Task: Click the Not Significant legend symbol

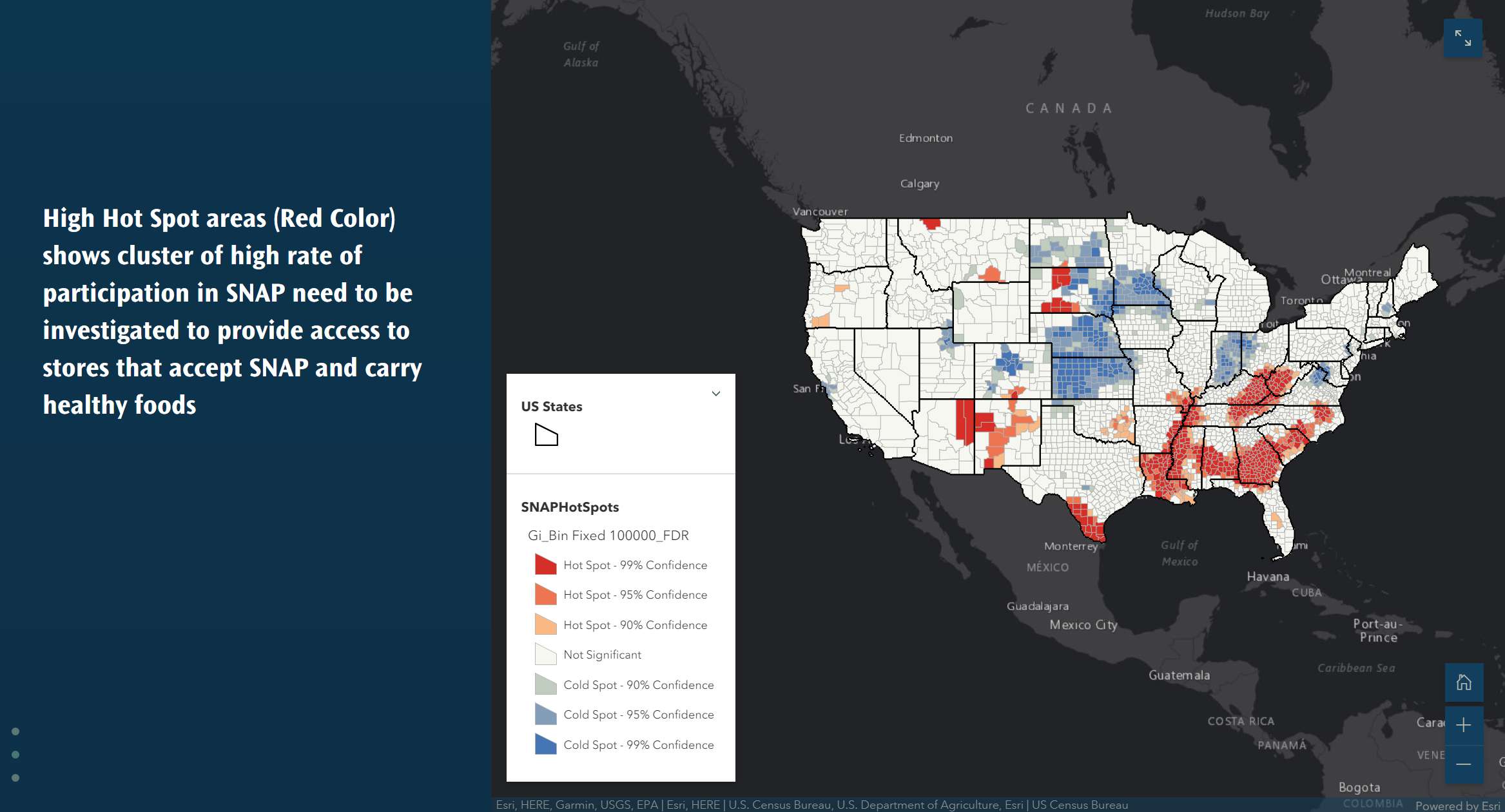Action: [545, 654]
